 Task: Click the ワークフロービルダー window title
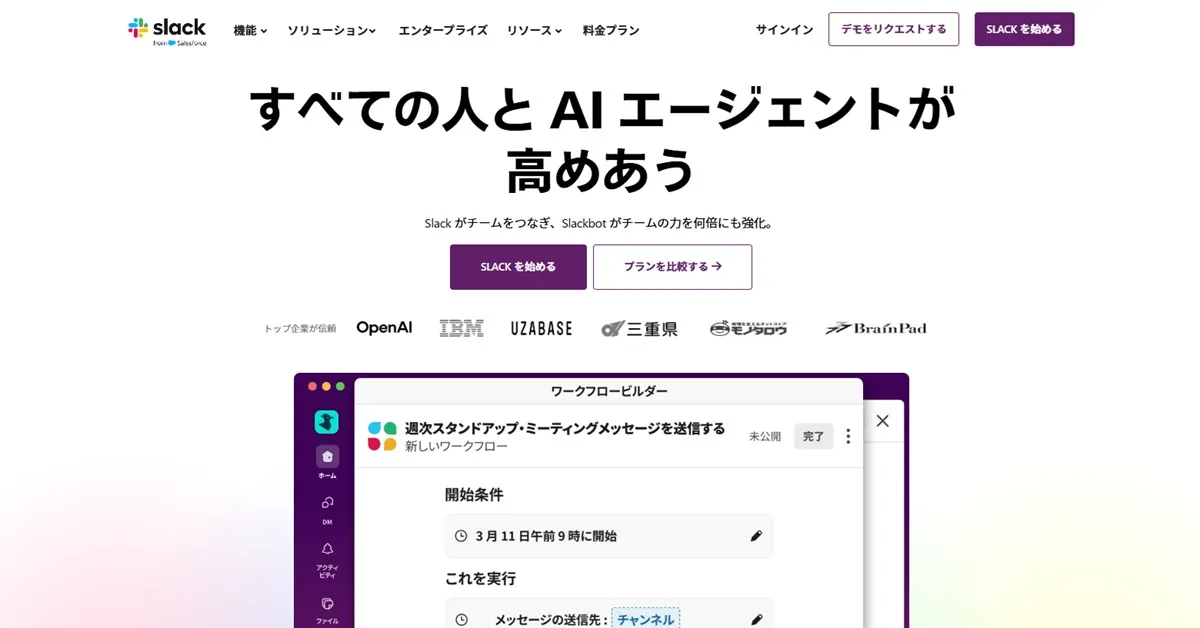609,391
